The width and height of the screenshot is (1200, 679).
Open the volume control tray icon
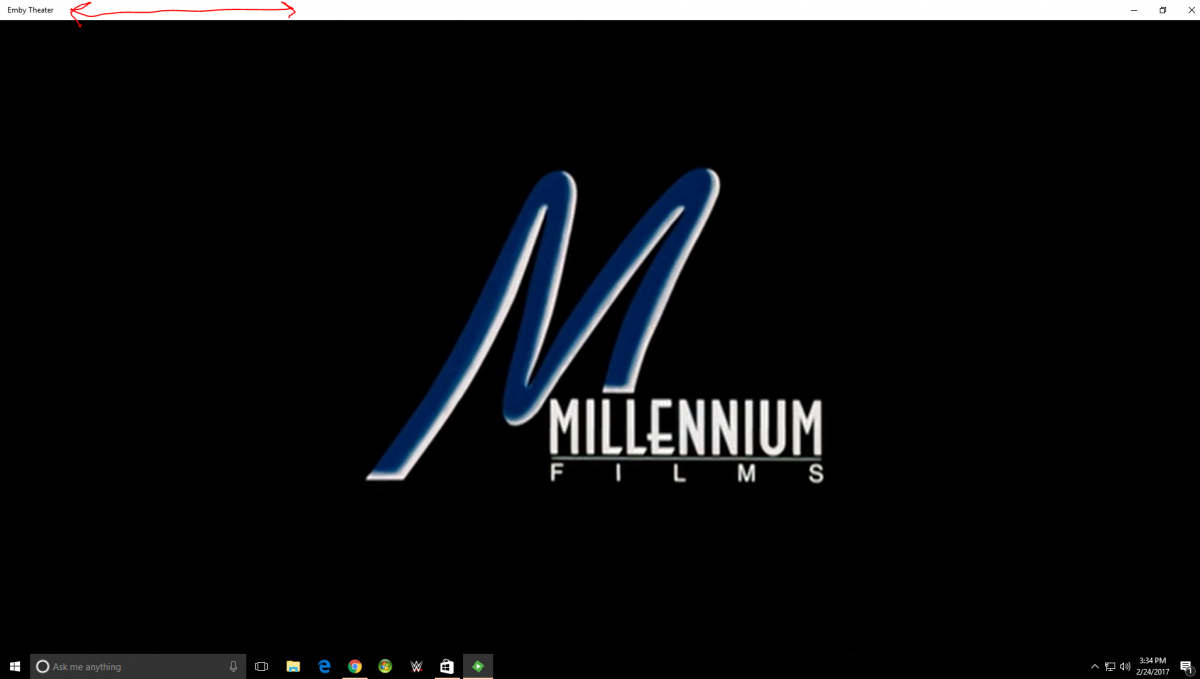(1125, 666)
